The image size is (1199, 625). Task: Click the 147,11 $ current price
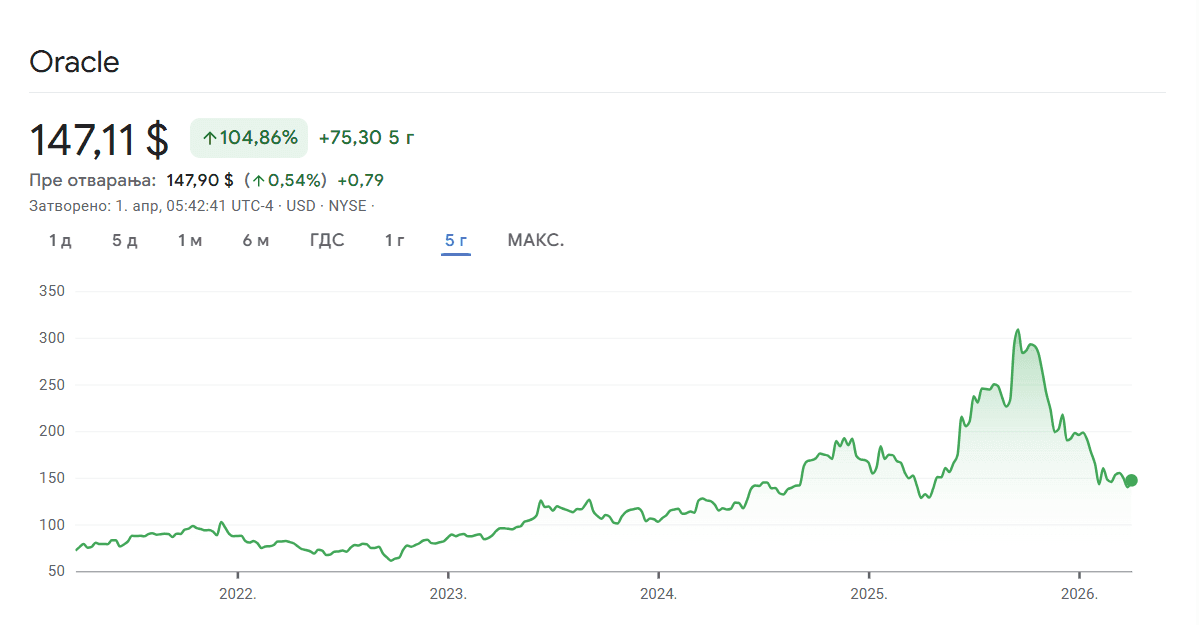(99, 139)
